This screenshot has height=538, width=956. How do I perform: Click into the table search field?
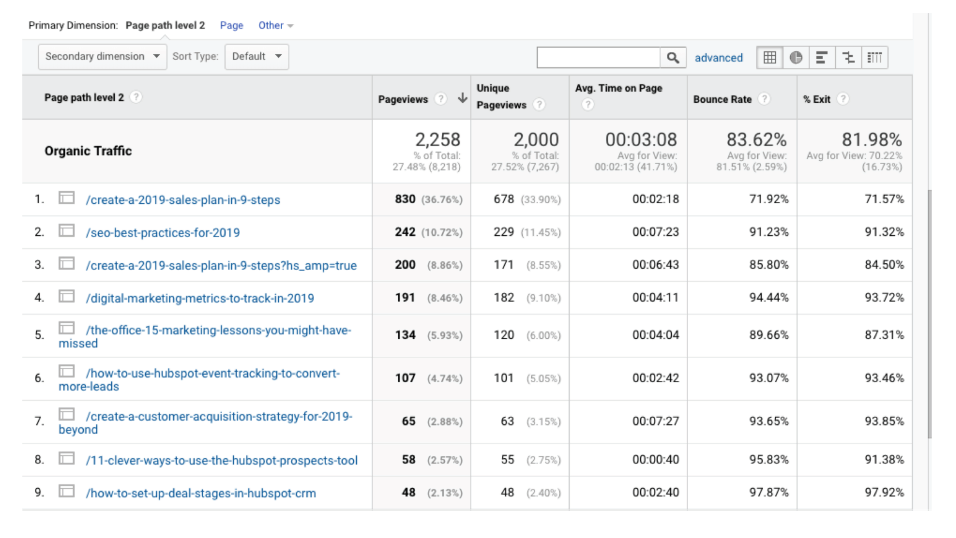click(x=599, y=57)
